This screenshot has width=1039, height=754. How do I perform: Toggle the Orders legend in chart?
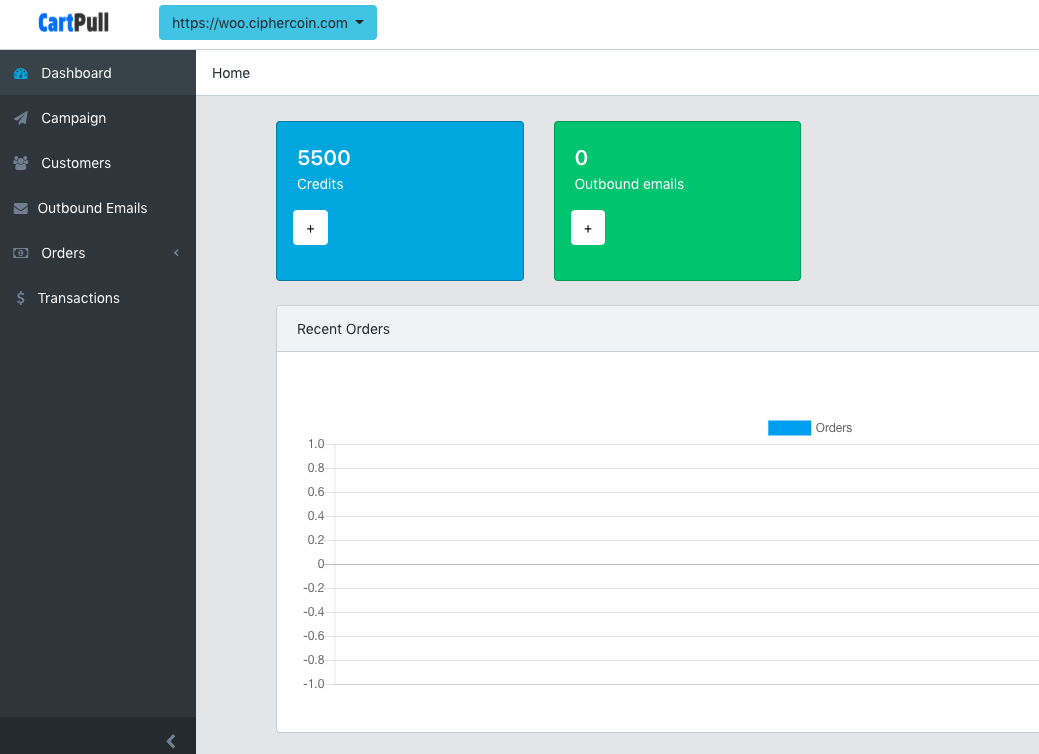(833, 428)
